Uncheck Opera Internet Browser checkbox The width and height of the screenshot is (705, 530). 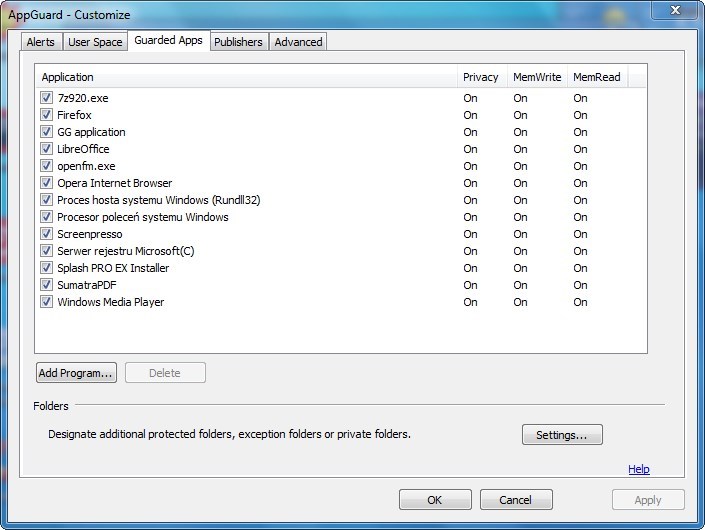tap(46, 183)
